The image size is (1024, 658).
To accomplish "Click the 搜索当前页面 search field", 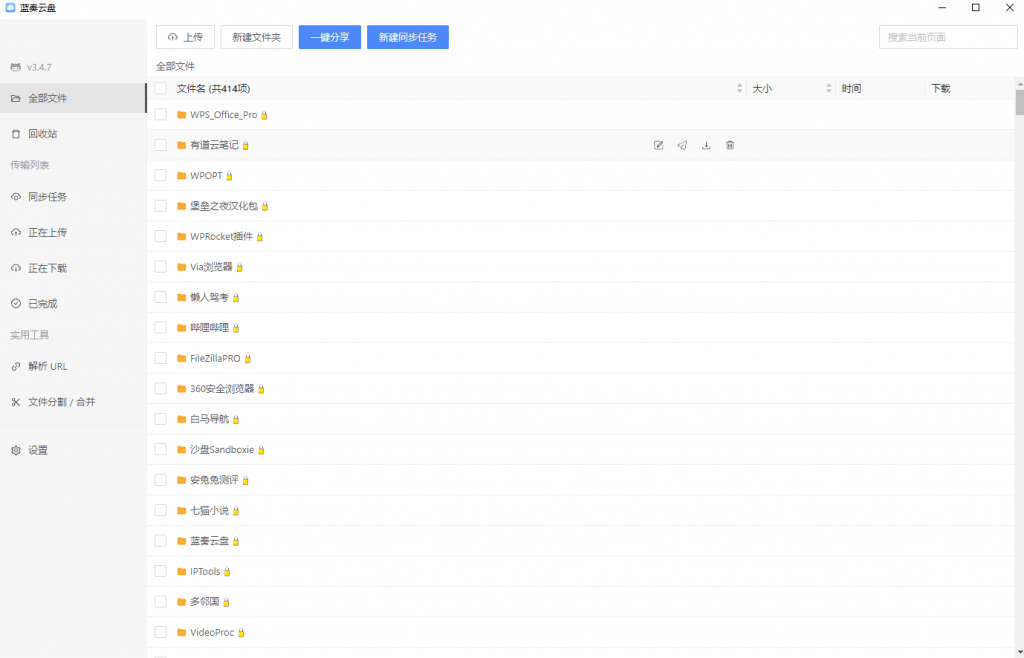I will (x=947, y=36).
